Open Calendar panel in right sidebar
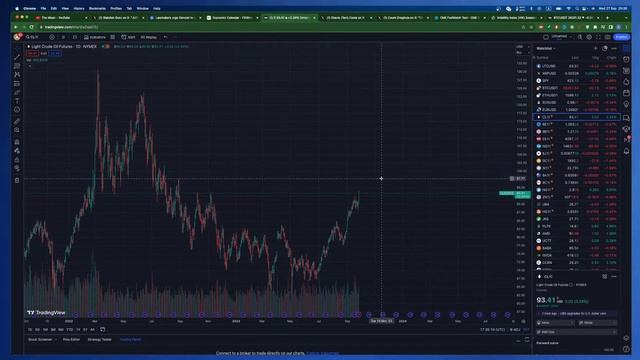 pyautogui.click(x=626, y=93)
